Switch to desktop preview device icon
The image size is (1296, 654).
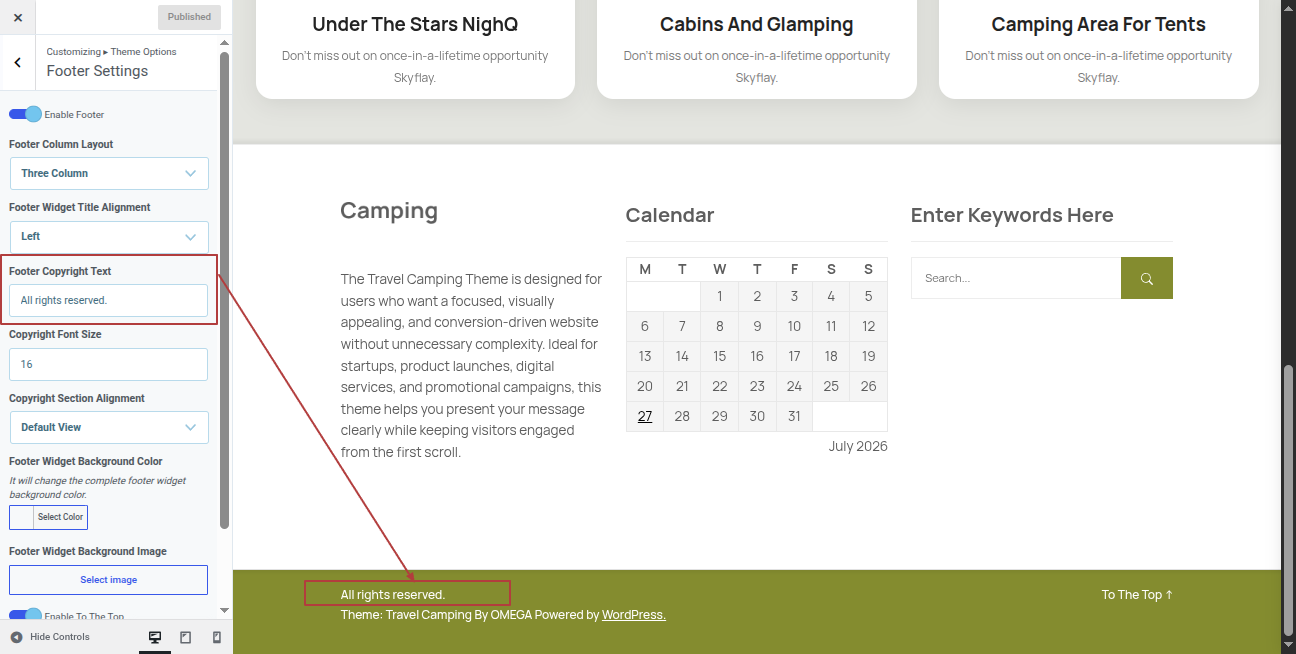155,637
